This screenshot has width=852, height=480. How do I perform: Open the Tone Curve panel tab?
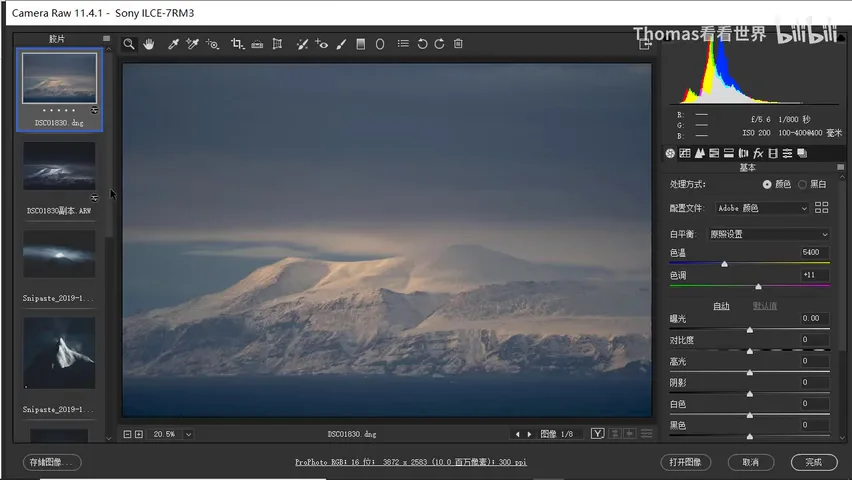click(x=685, y=153)
